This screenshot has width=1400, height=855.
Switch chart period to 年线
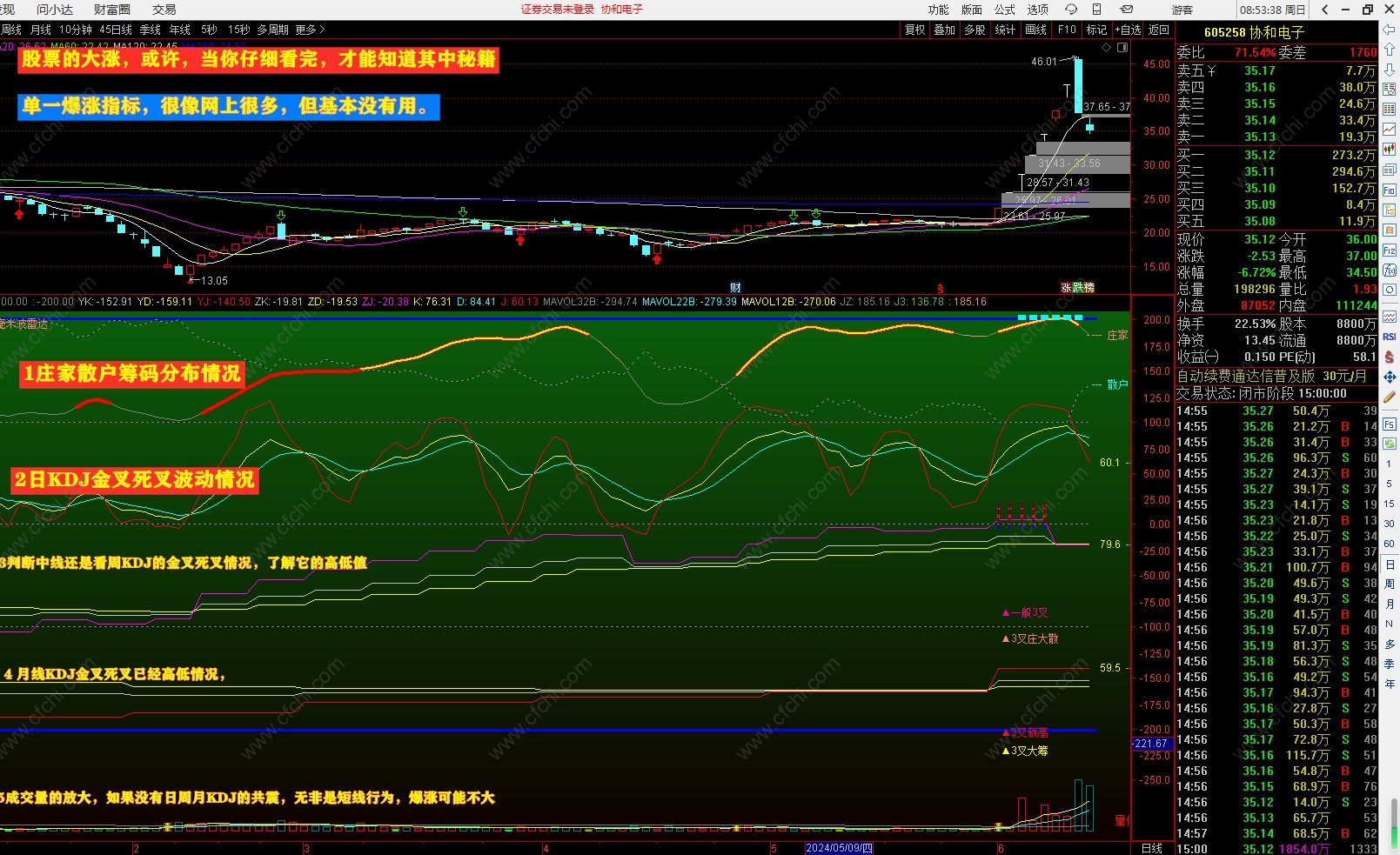click(180, 30)
